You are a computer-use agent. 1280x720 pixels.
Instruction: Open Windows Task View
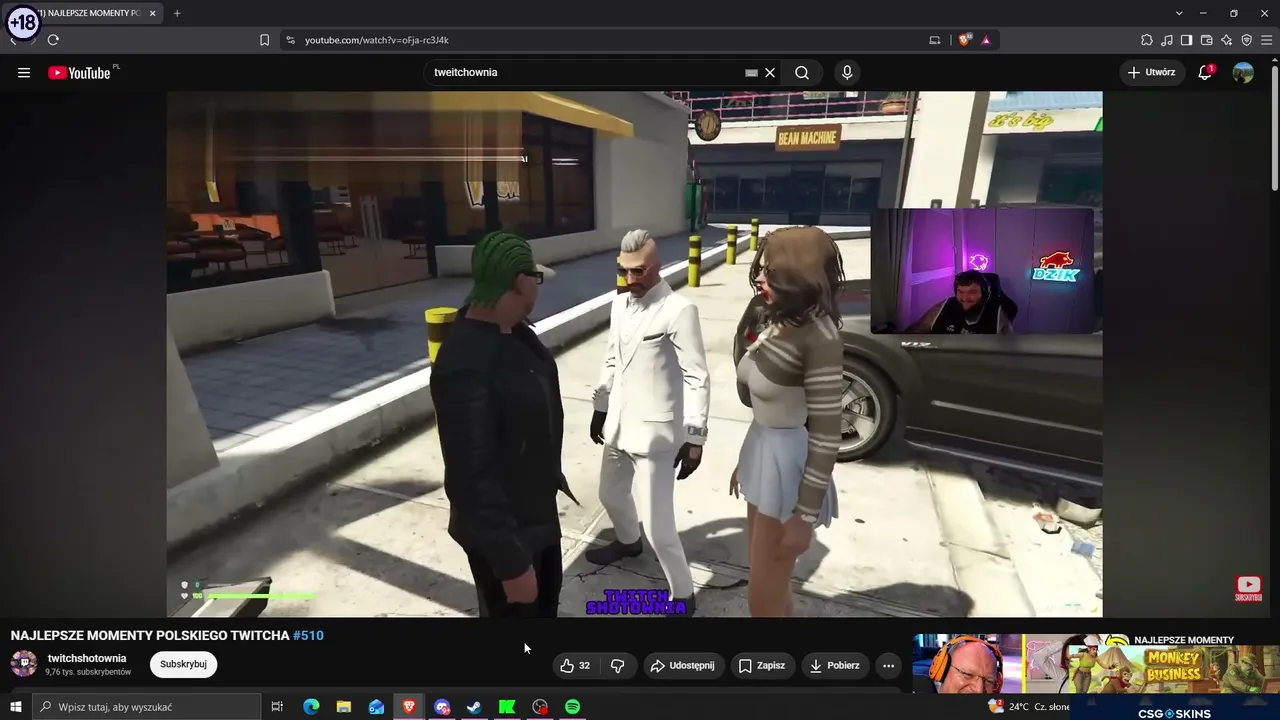pyautogui.click(x=277, y=707)
